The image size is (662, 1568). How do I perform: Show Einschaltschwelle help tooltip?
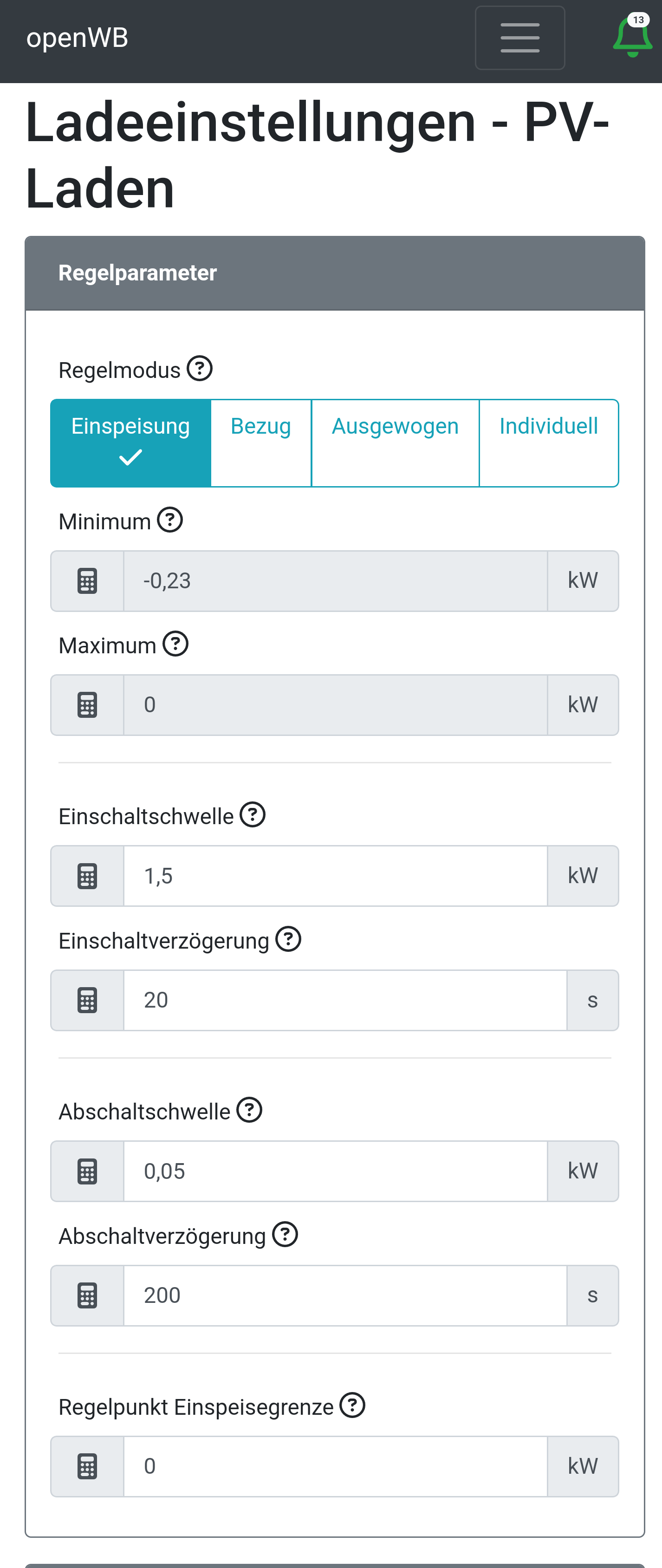tap(253, 815)
